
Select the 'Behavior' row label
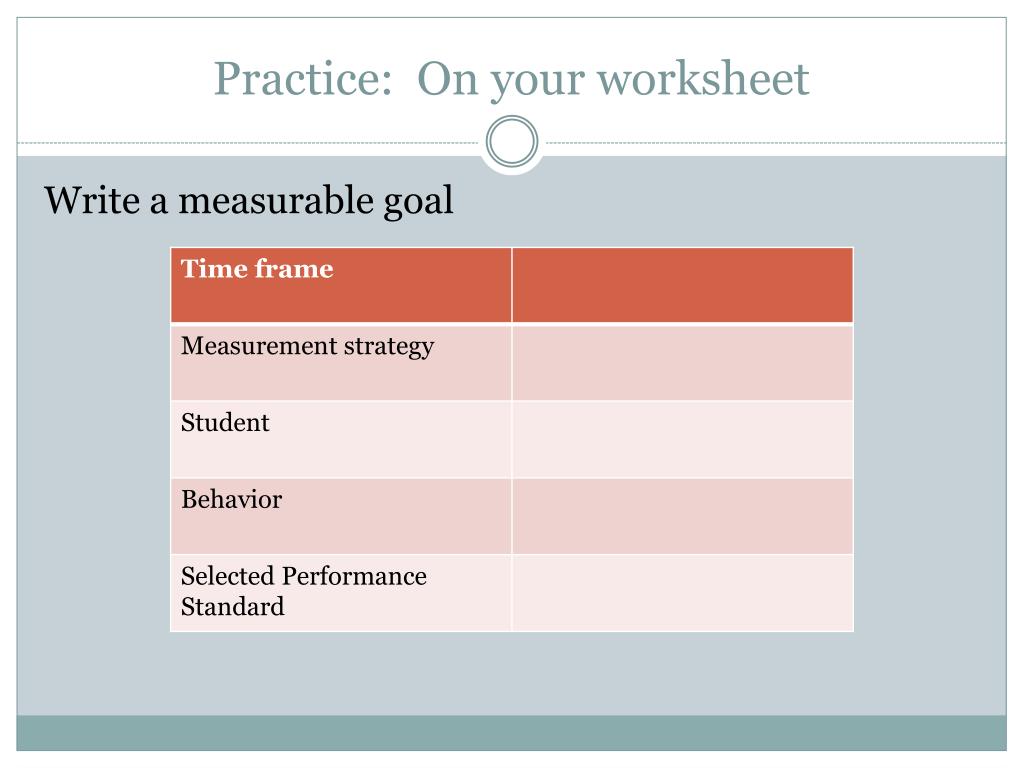pyautogui.click(x=341, y=516)
